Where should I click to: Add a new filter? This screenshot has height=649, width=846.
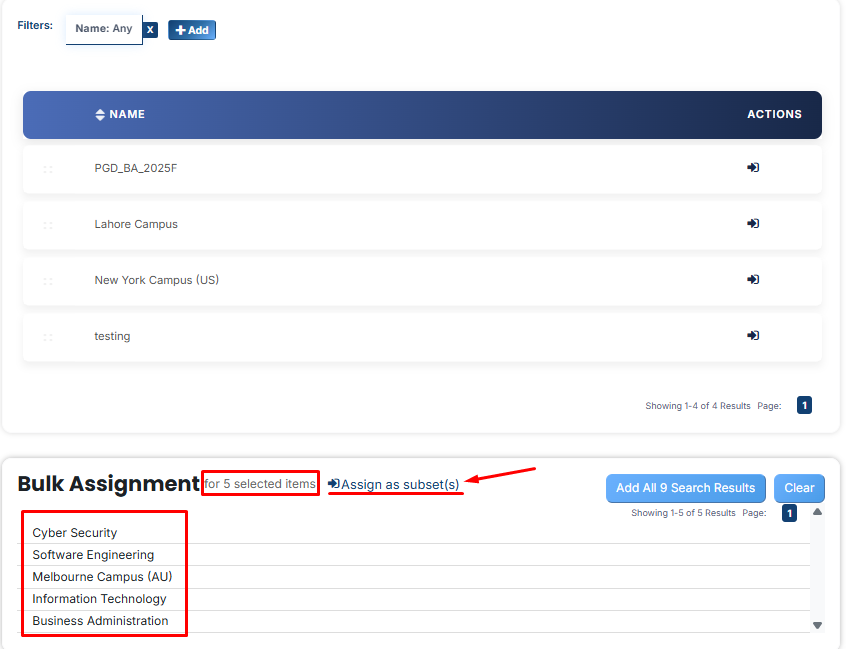192,30
